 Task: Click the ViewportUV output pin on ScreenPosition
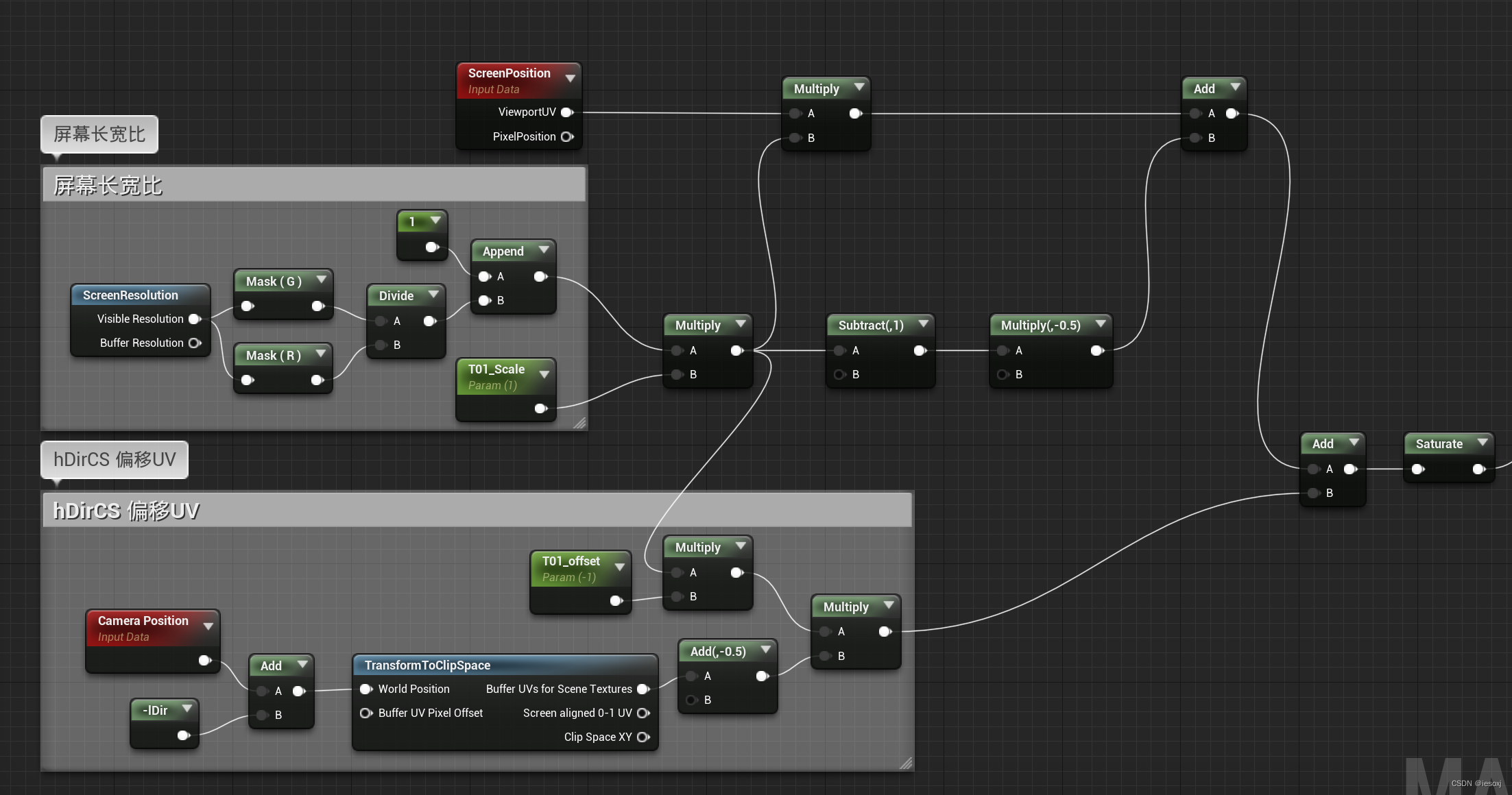566,112
